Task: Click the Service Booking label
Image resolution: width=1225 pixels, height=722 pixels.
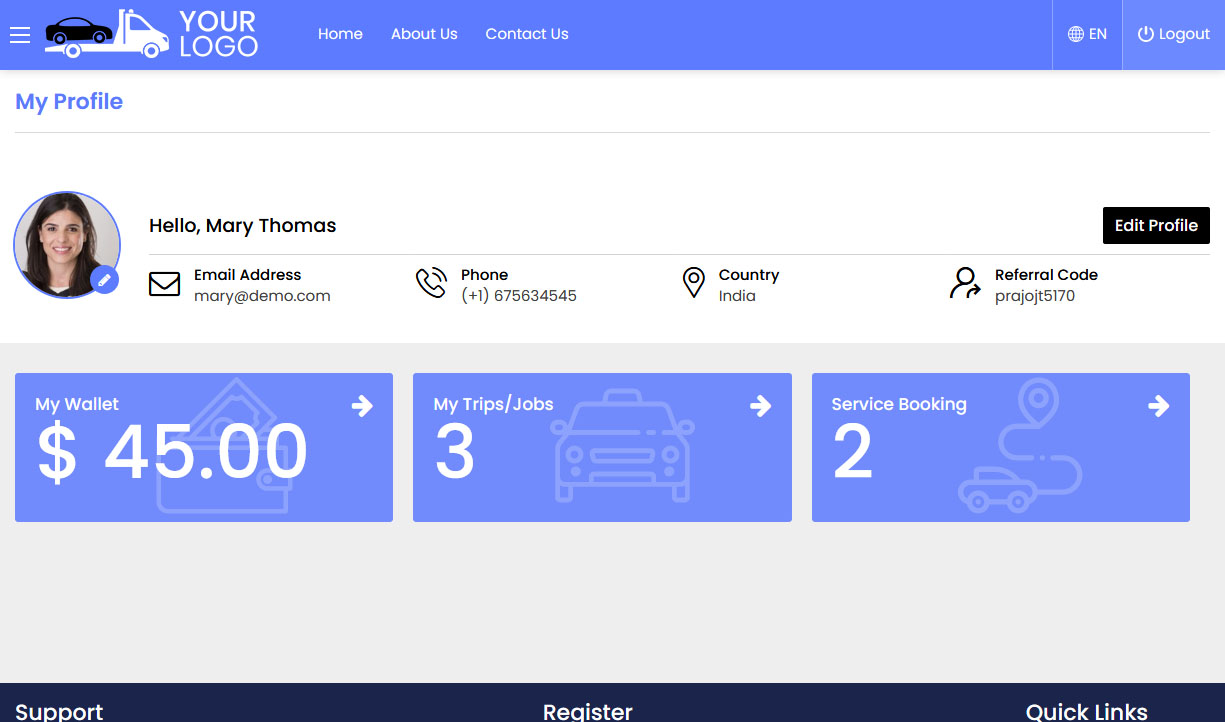Action: [899, 404]
